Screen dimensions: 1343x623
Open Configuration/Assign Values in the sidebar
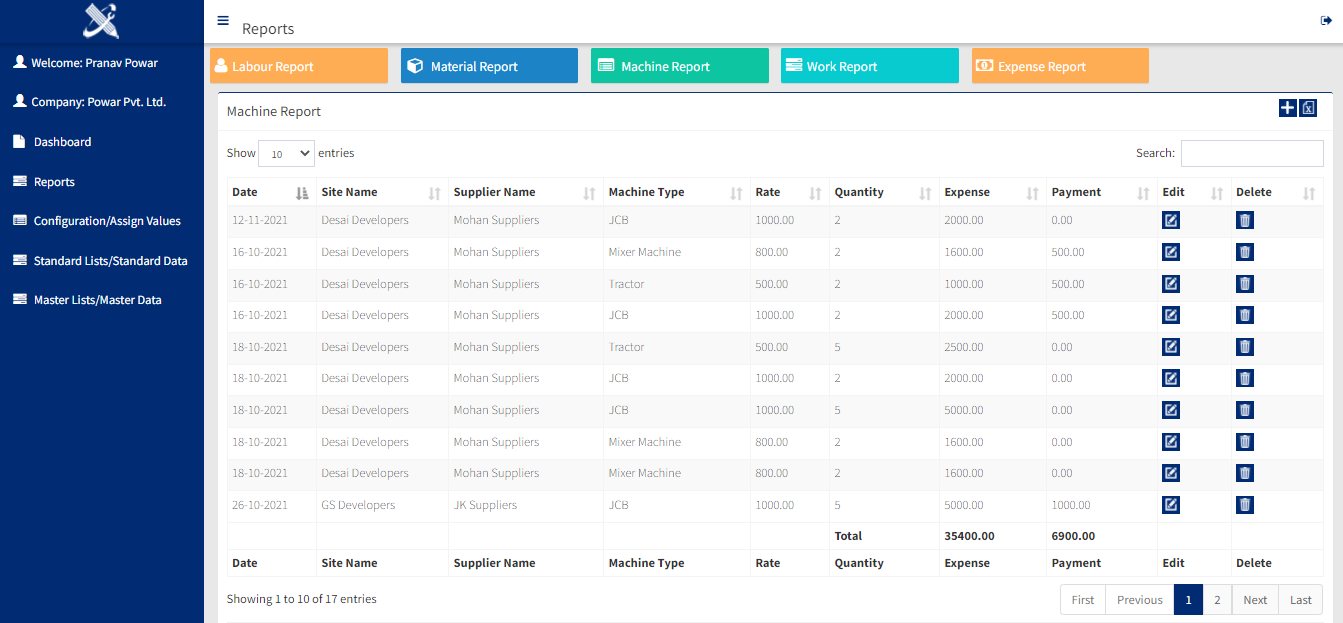[107, 221]
